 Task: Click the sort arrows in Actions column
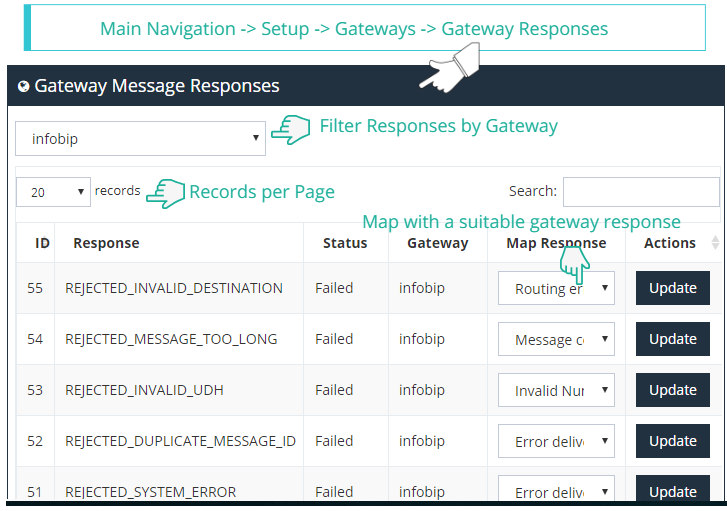(714, 243)
